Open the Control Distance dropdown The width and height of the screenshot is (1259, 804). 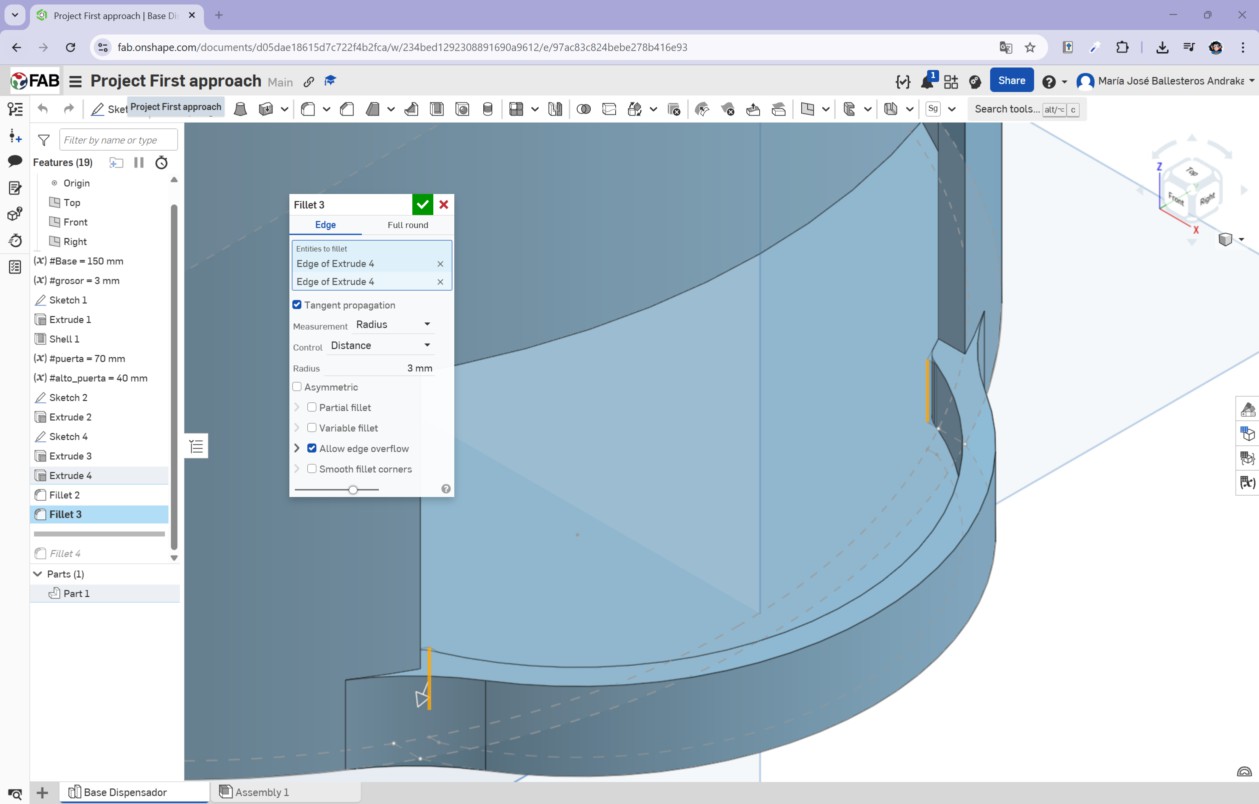(380, 346)
